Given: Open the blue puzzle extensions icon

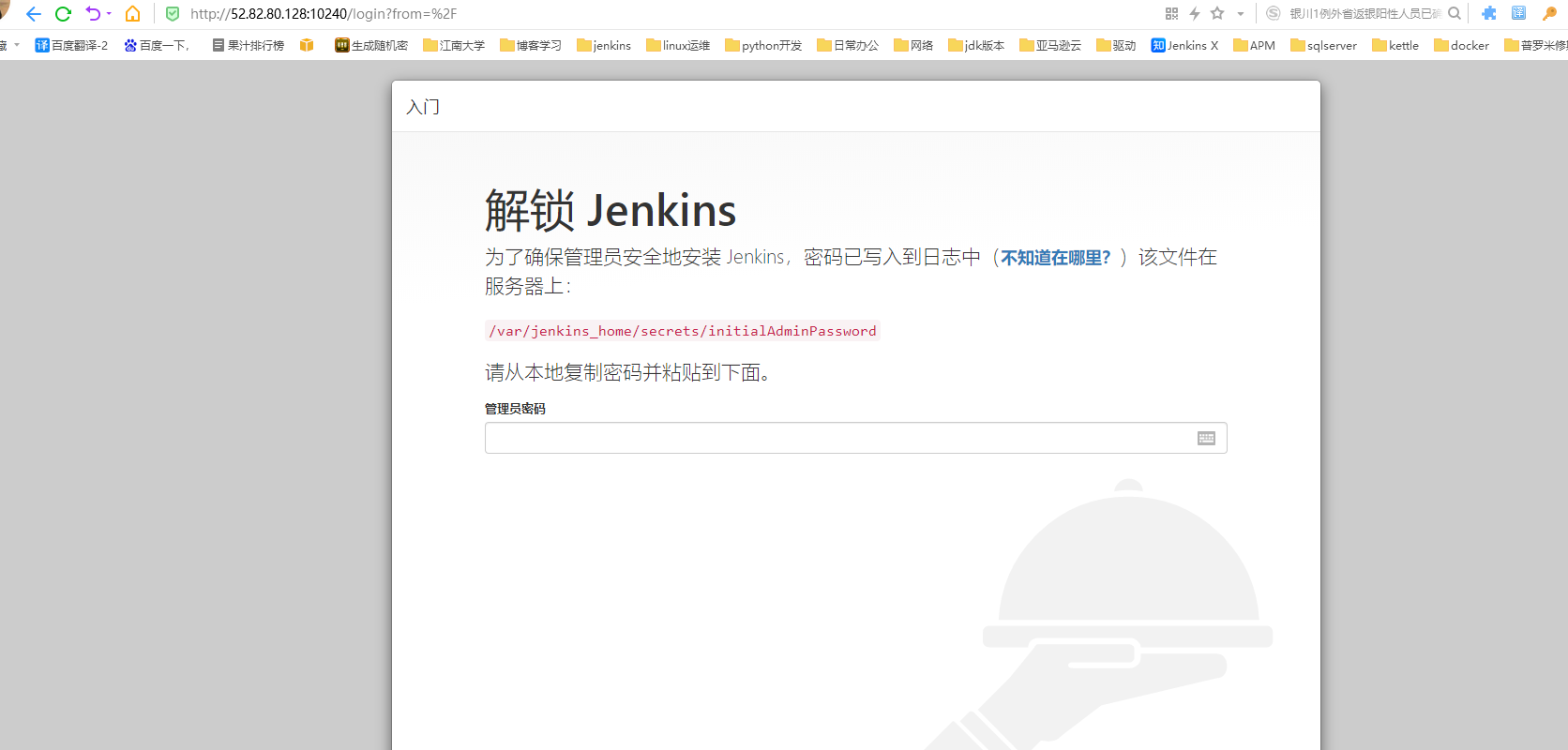Looking at the screenshot, I should pyautogui.click(x=1489, y=13).
